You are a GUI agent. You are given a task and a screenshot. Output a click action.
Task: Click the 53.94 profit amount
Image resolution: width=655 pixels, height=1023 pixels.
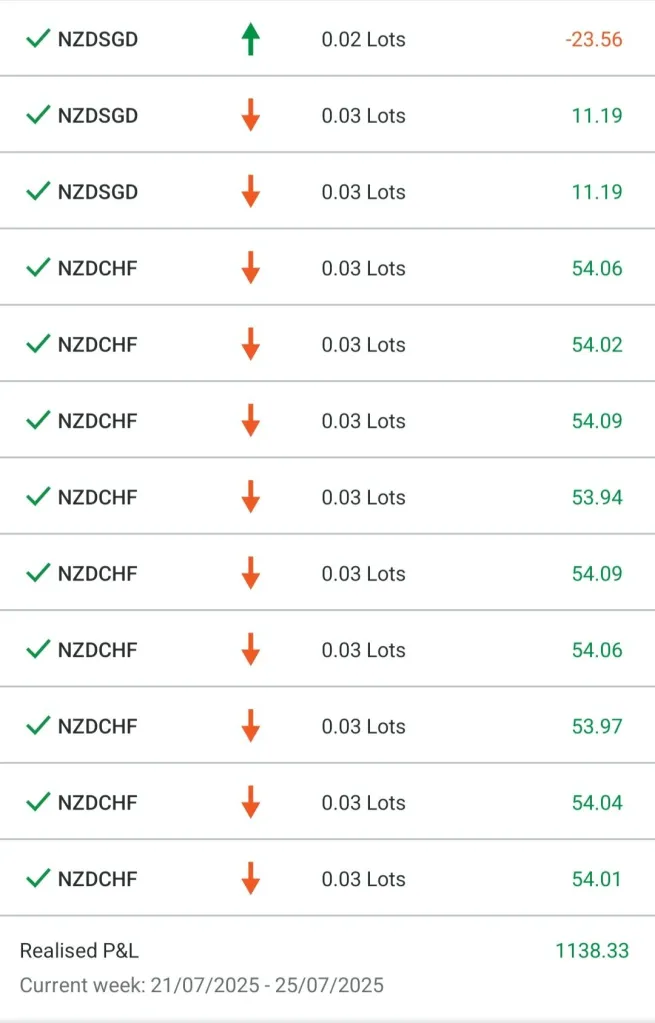(x=597, y=497)
